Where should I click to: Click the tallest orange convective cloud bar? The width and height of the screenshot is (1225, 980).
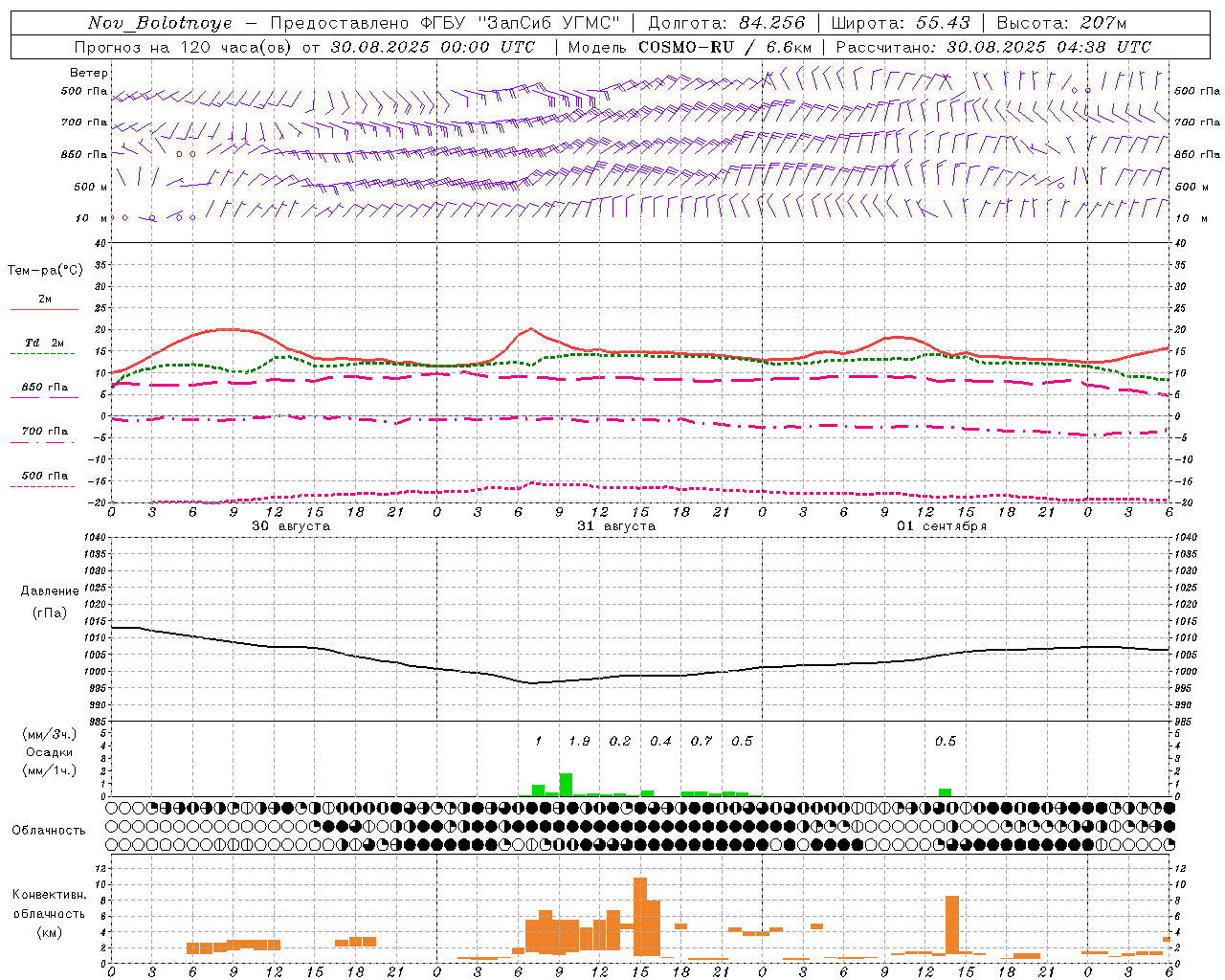(640, 917)
